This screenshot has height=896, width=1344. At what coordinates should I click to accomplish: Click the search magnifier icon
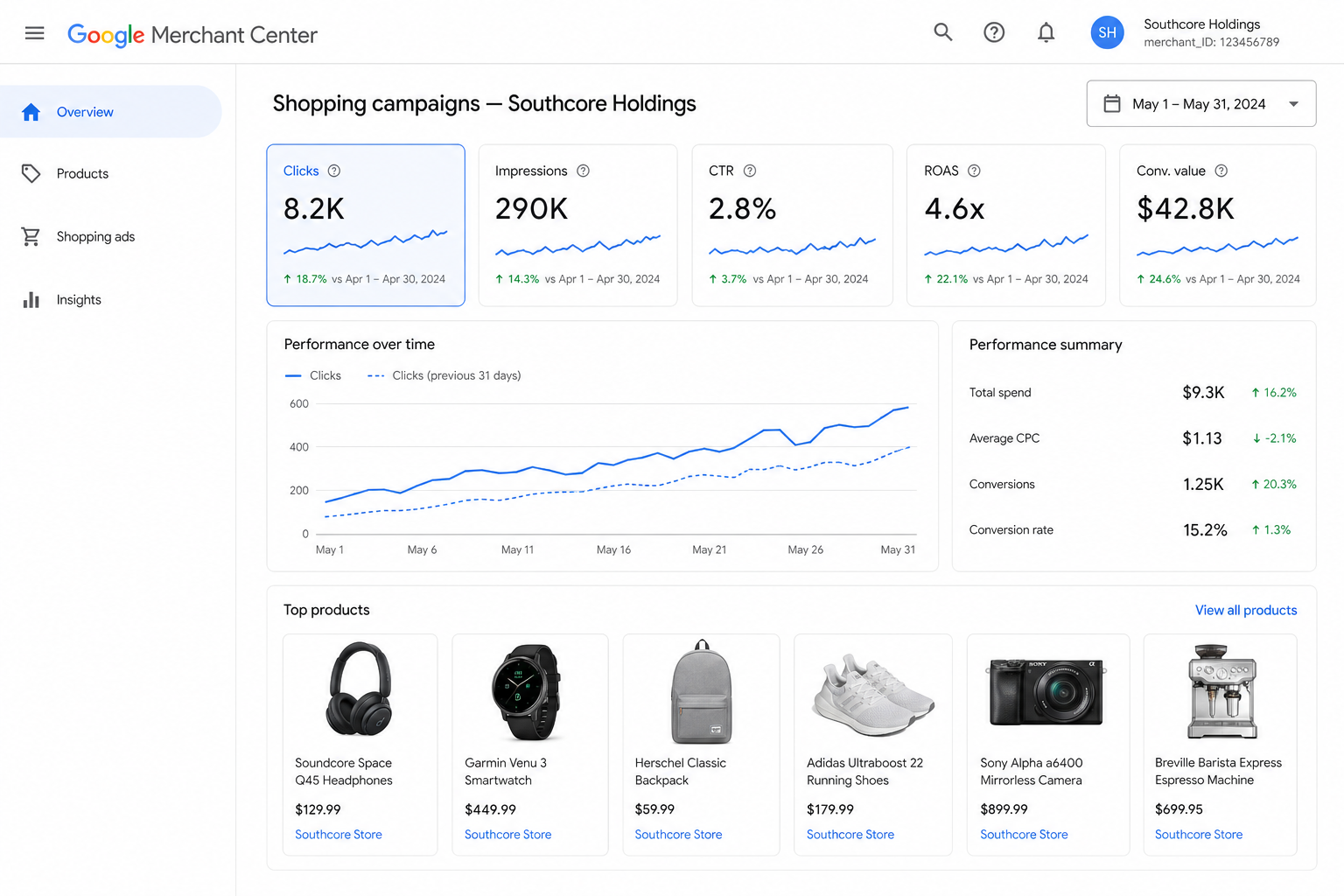point(942,32)
